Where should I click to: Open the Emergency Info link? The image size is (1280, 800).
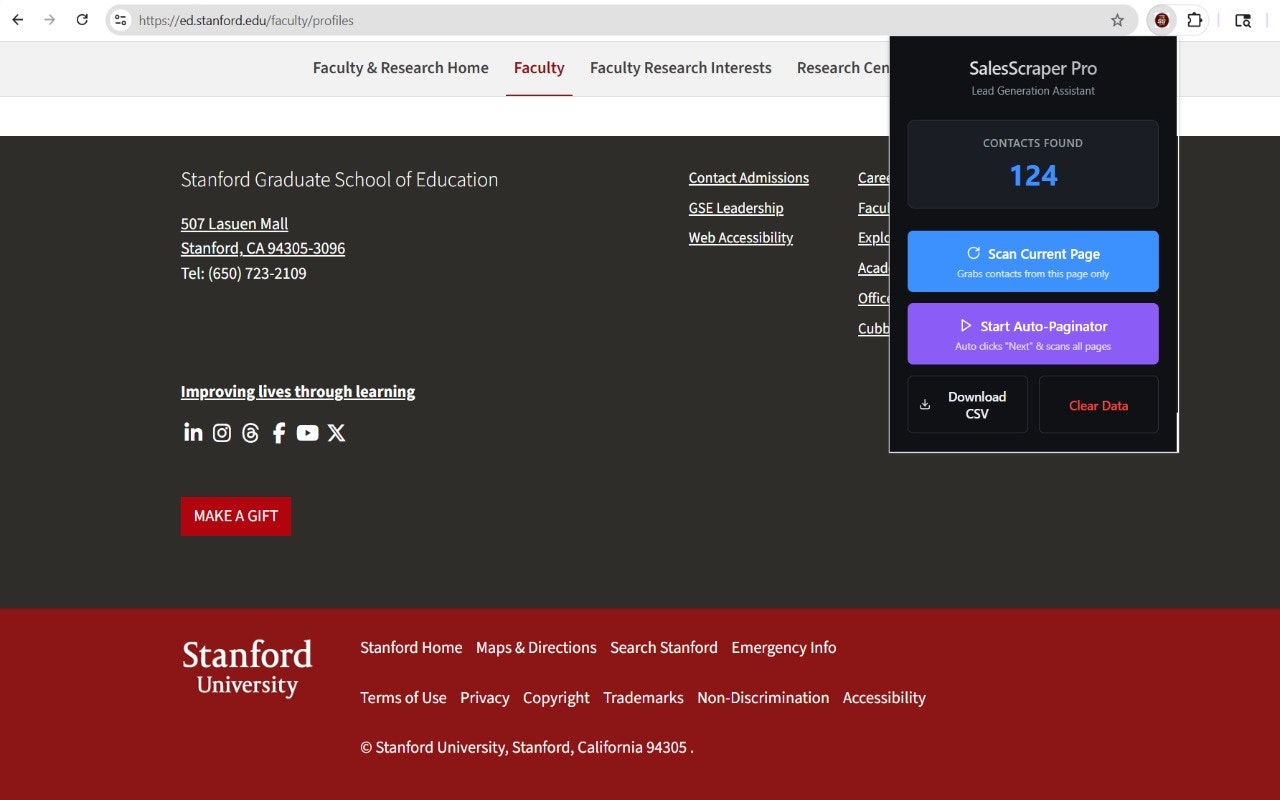tap(784, 648)
